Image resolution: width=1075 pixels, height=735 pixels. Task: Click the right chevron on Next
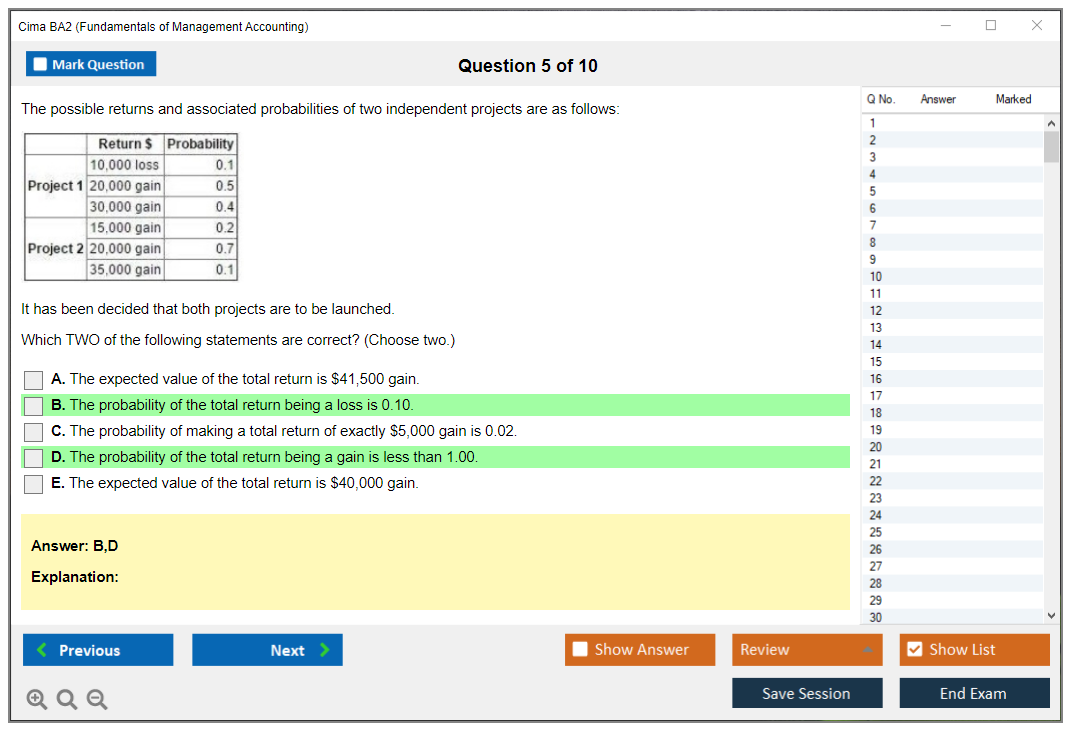tap(324, 650)
